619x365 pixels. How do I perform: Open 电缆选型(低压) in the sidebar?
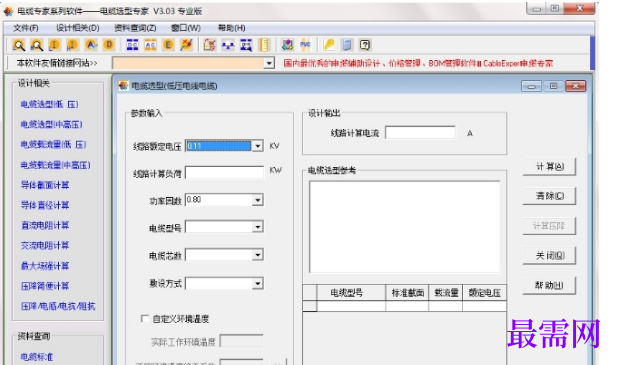pos(49,104)
